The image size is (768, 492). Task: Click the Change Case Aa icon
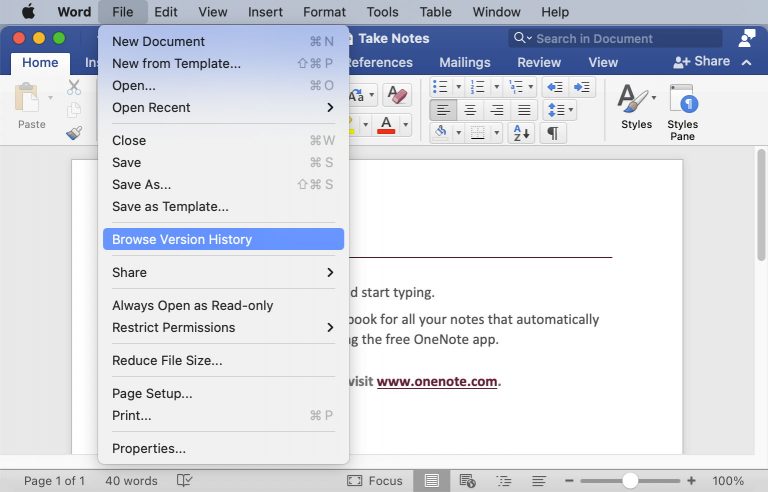[358, 95]
